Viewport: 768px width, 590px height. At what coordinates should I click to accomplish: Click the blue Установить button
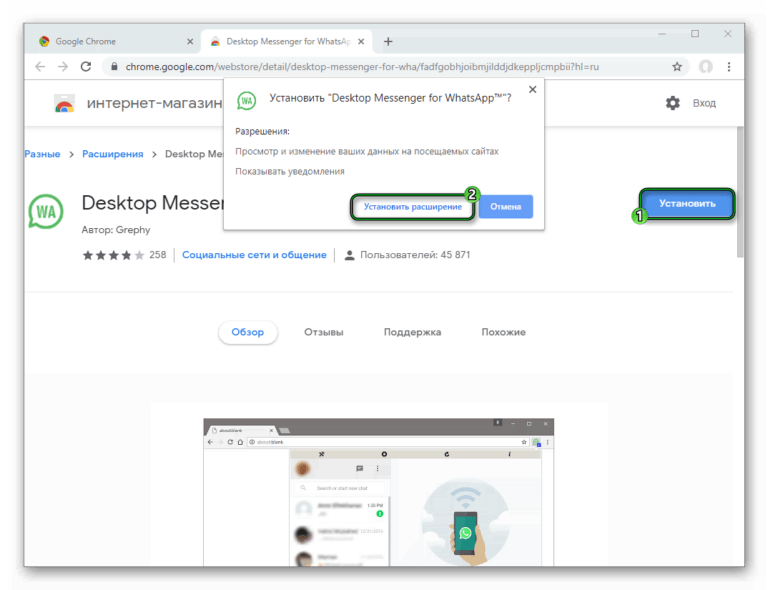point(687,204)
